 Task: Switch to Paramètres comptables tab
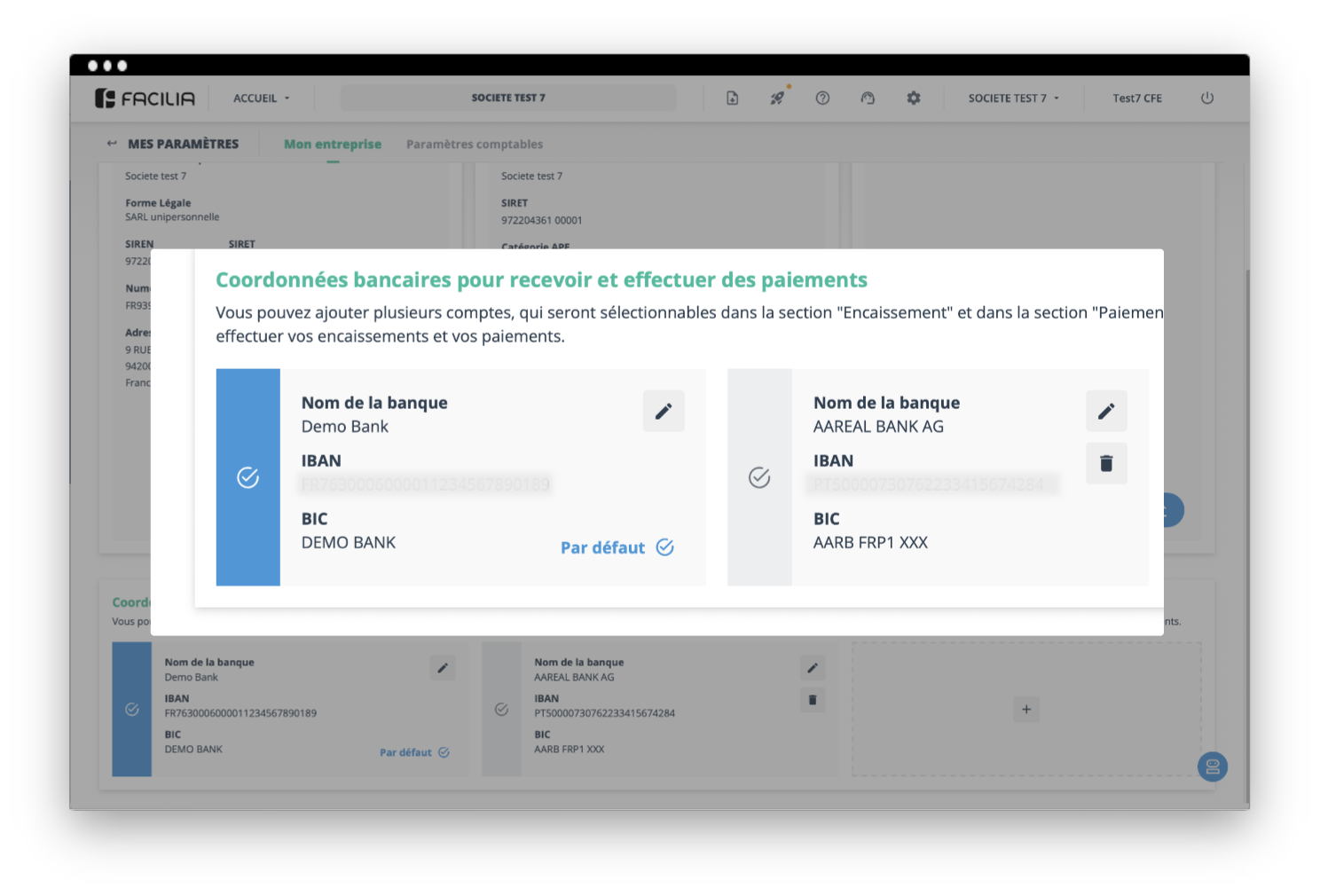[475, 144]
